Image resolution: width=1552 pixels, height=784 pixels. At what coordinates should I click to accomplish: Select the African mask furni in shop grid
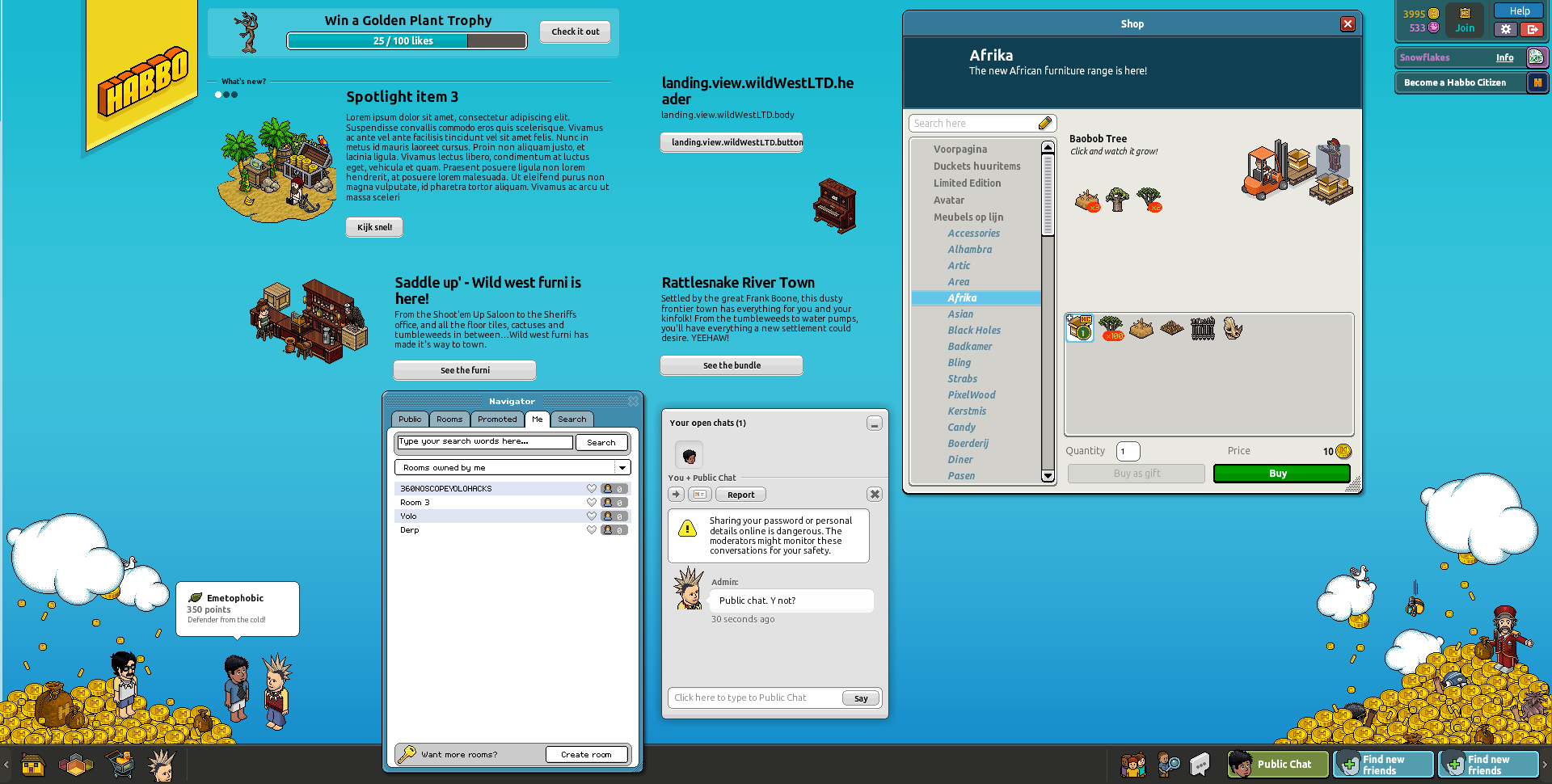tap(1233, 328)
